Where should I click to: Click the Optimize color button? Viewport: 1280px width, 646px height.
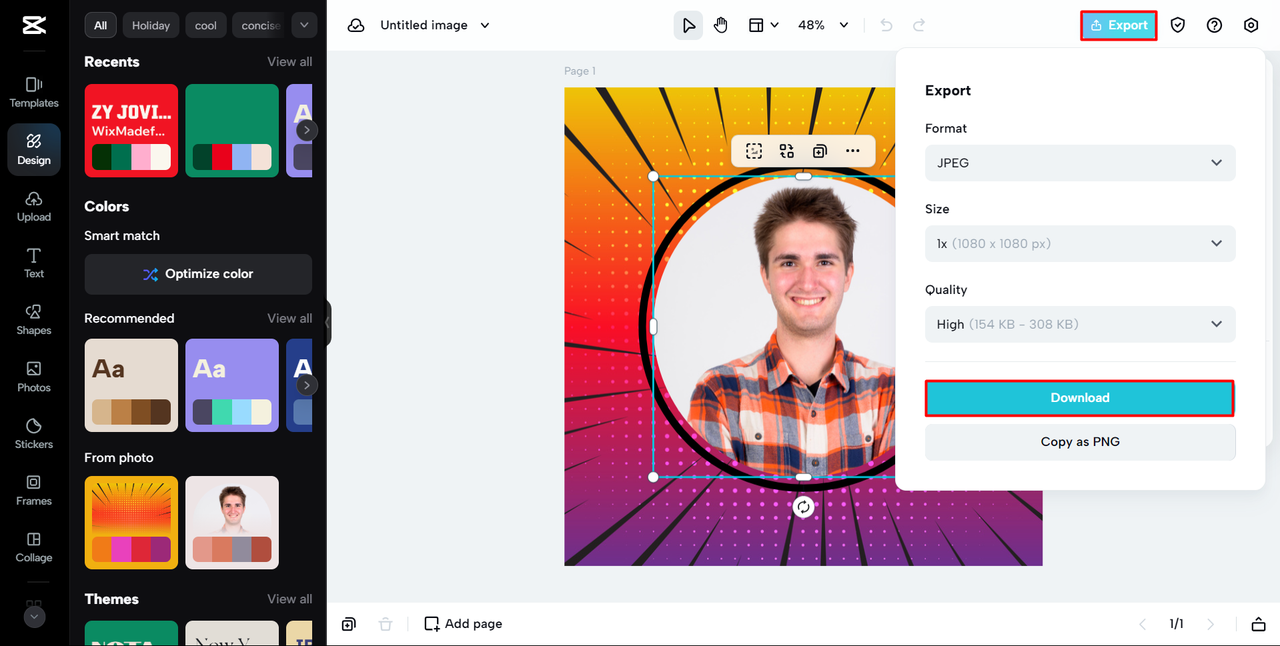[x=198, y=274]
